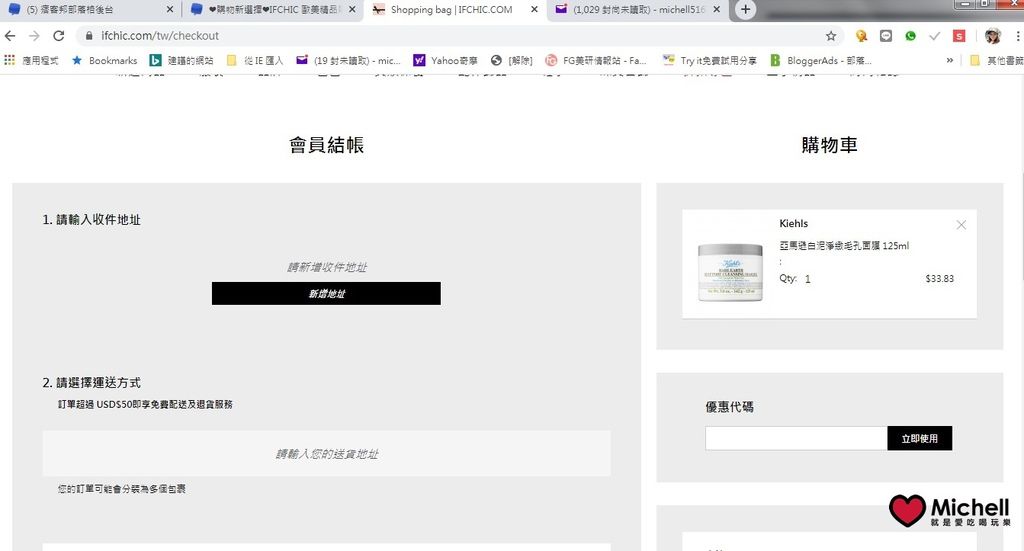The image size is (1024, 551).
Task: Open the red S extension icon
Action: tap(959, 36)
